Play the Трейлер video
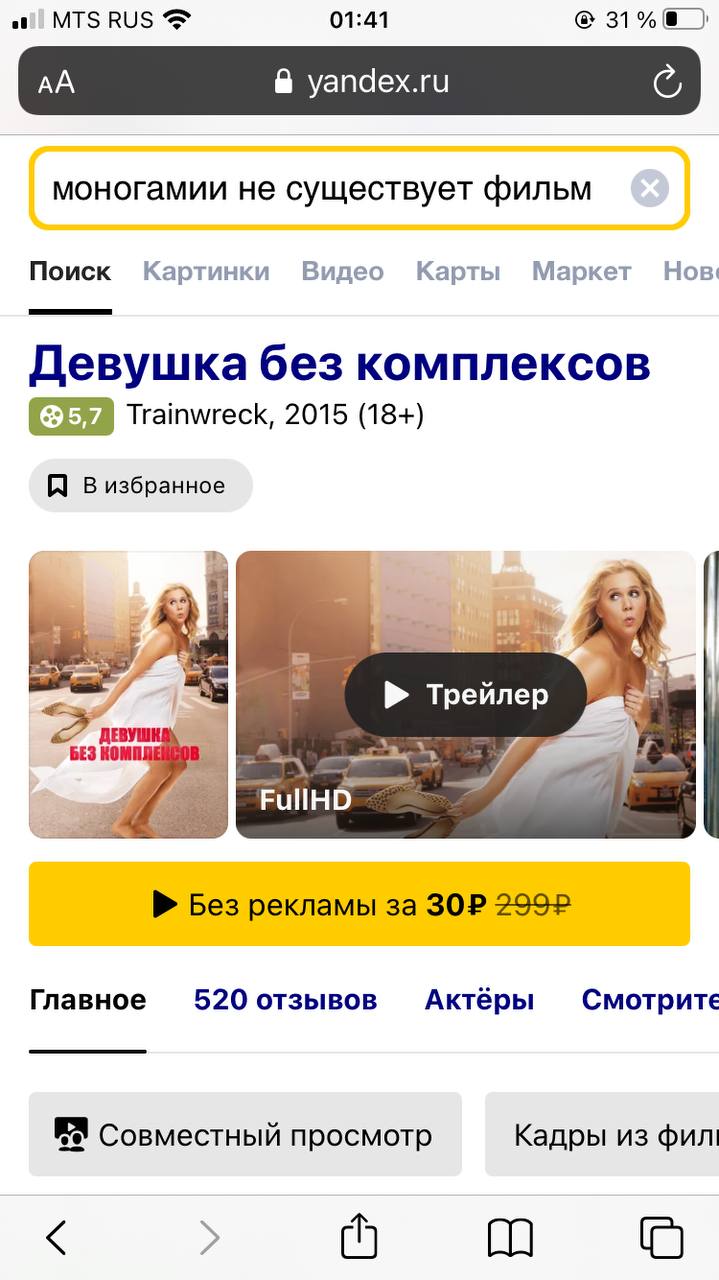Screen dimensions: 719x1280 (466, 695)
